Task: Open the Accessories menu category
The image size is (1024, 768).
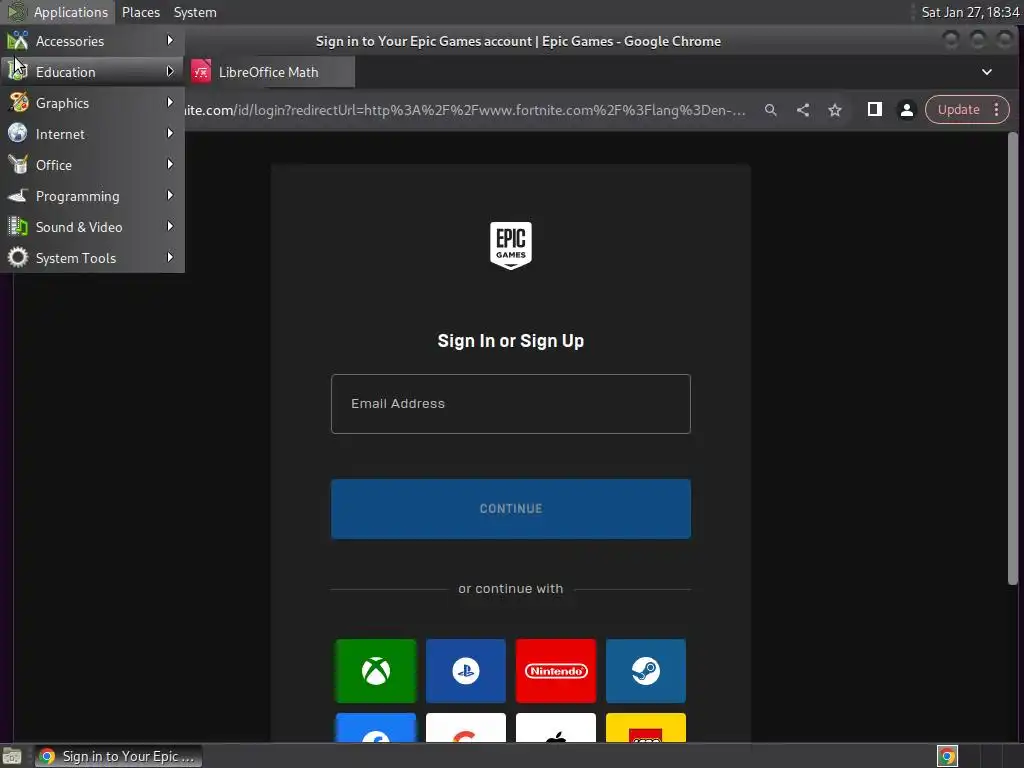Action: point(92,41)
